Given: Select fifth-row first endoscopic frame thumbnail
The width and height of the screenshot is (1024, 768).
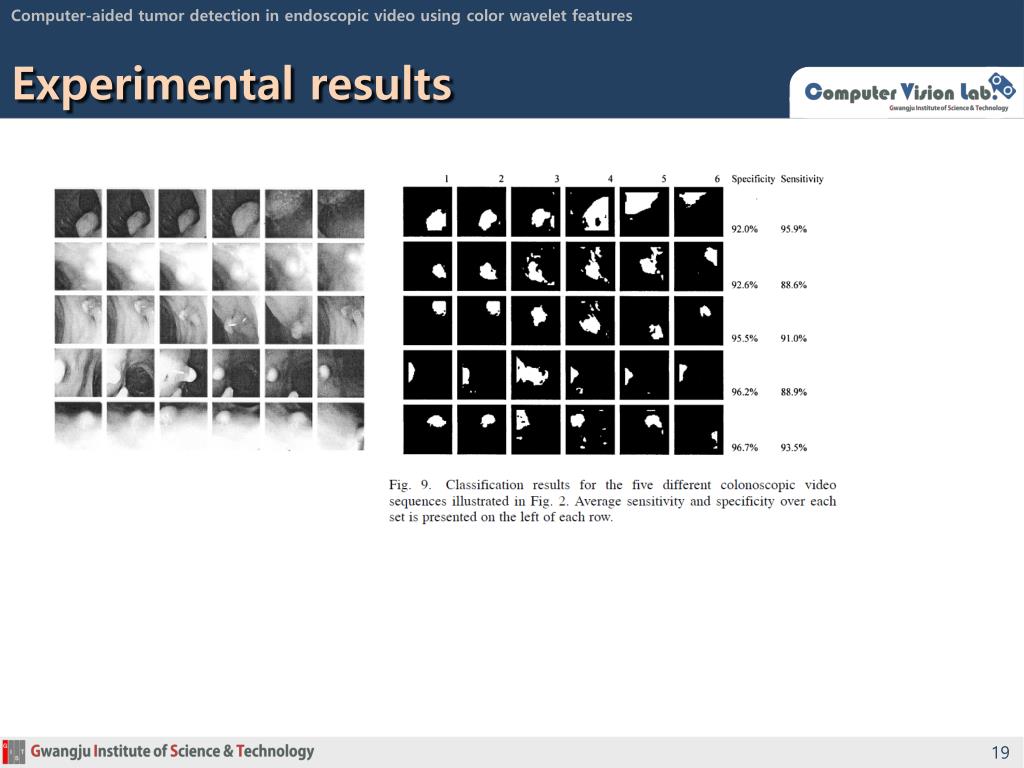Looking at the screenshot, I should (x=78, y=426).
